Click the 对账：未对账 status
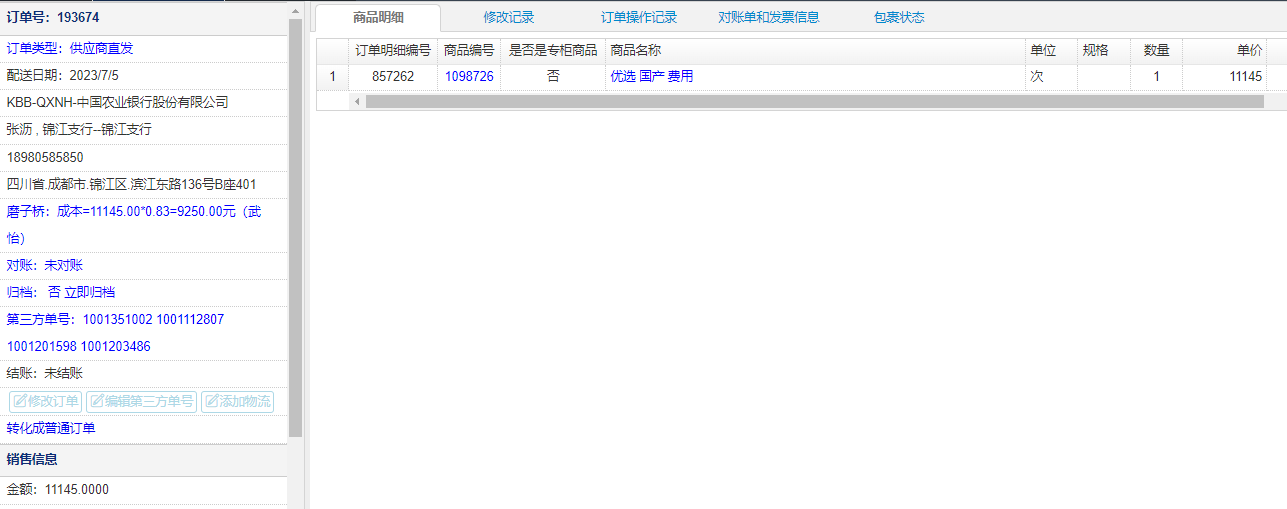Viewport: 1287px width, 509px height. [x=44, y=265]
